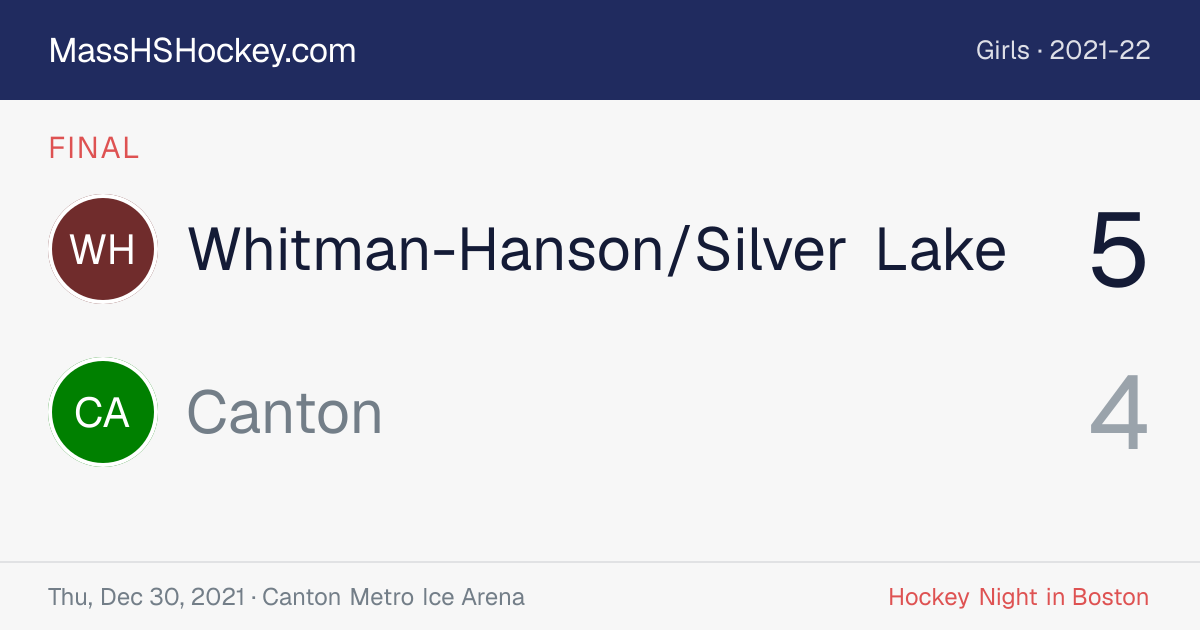Click the red FINAL status label
This screenshot has width=1200, height=630.
point(94,148)
